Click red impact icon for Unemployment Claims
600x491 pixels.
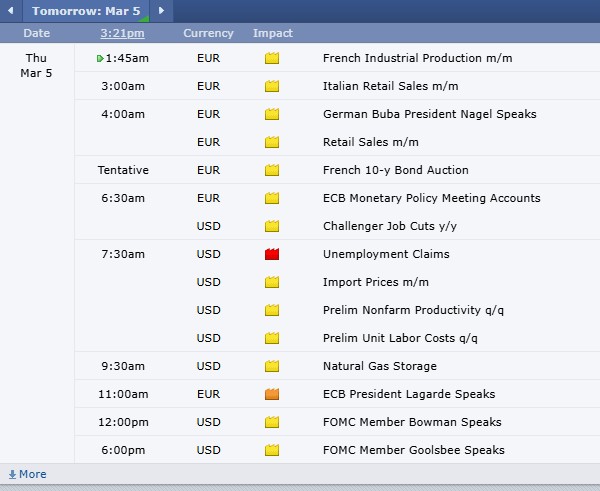click(x=272, y=254)
